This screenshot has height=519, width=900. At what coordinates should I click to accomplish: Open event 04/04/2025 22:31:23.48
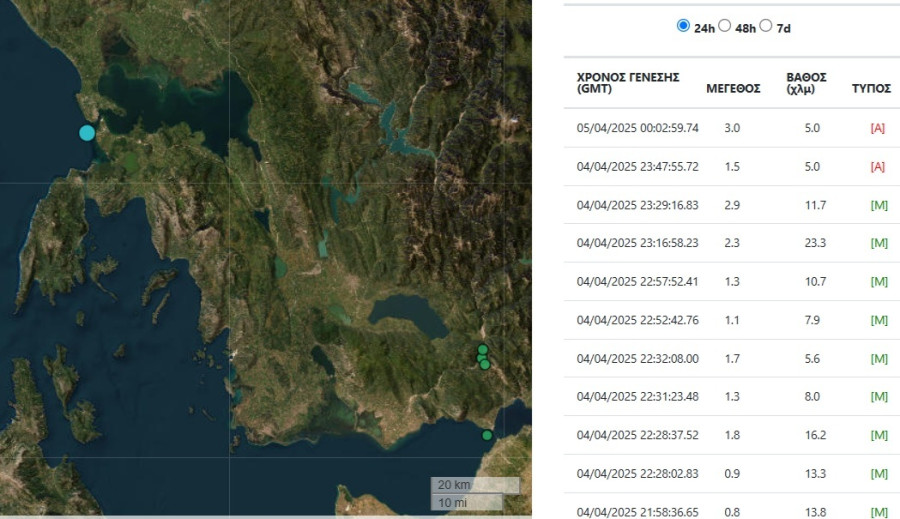(638, 396)
